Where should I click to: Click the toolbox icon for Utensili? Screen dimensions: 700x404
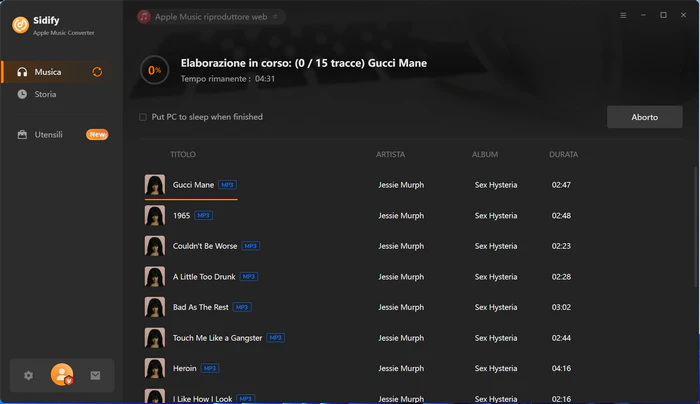point(22,134)
